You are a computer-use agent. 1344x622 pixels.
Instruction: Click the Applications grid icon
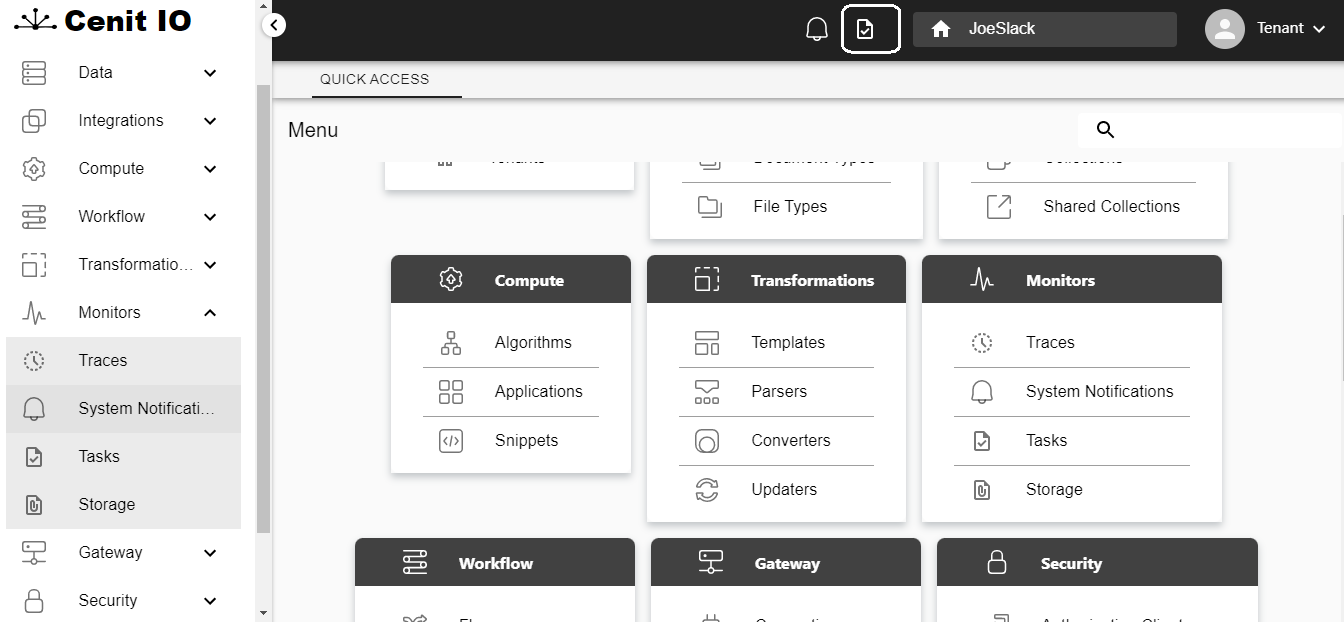(451, 391)
